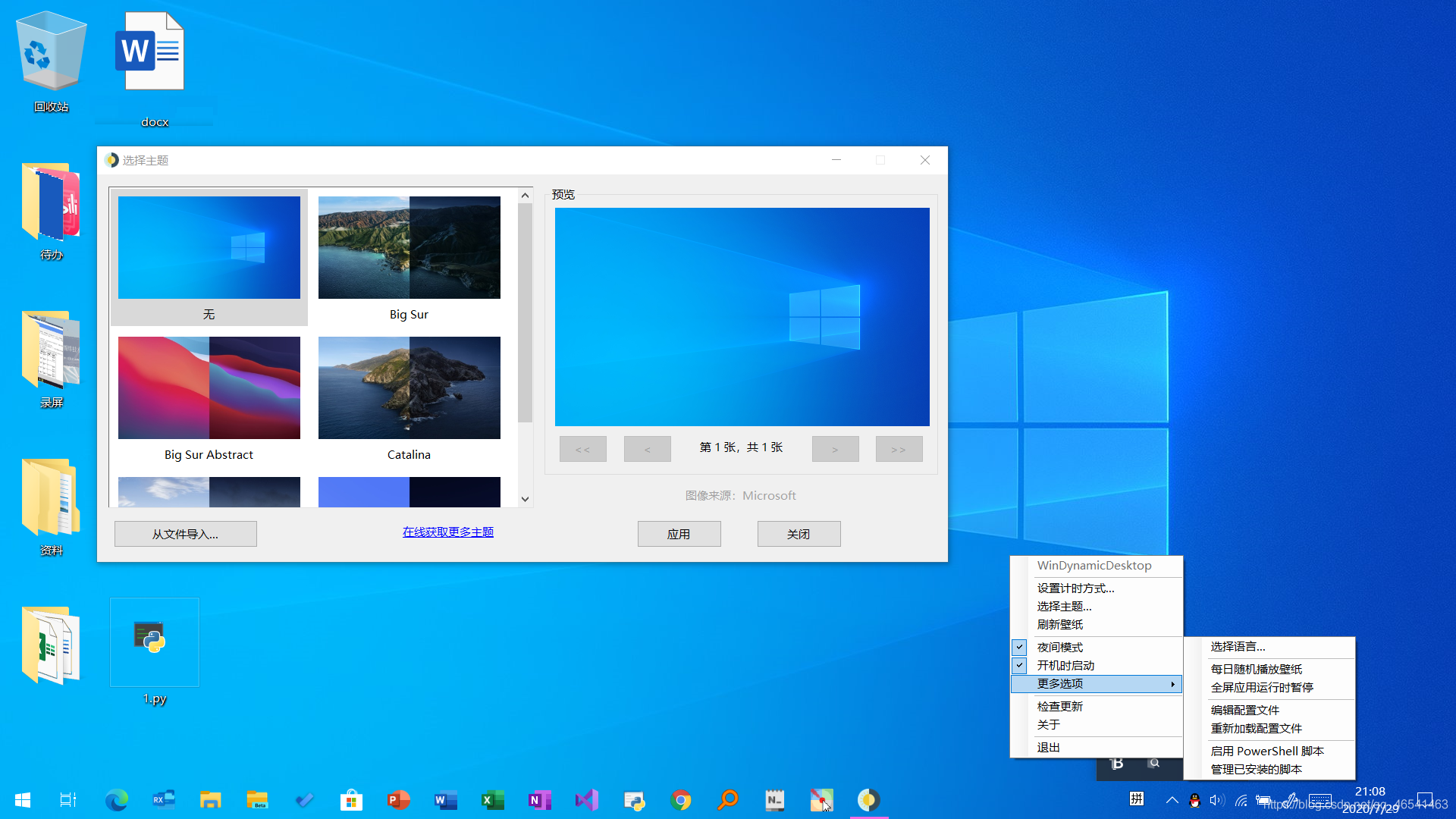
Task: Open Microsoft Store from the taskbar
Action: (x=351, y=799)
